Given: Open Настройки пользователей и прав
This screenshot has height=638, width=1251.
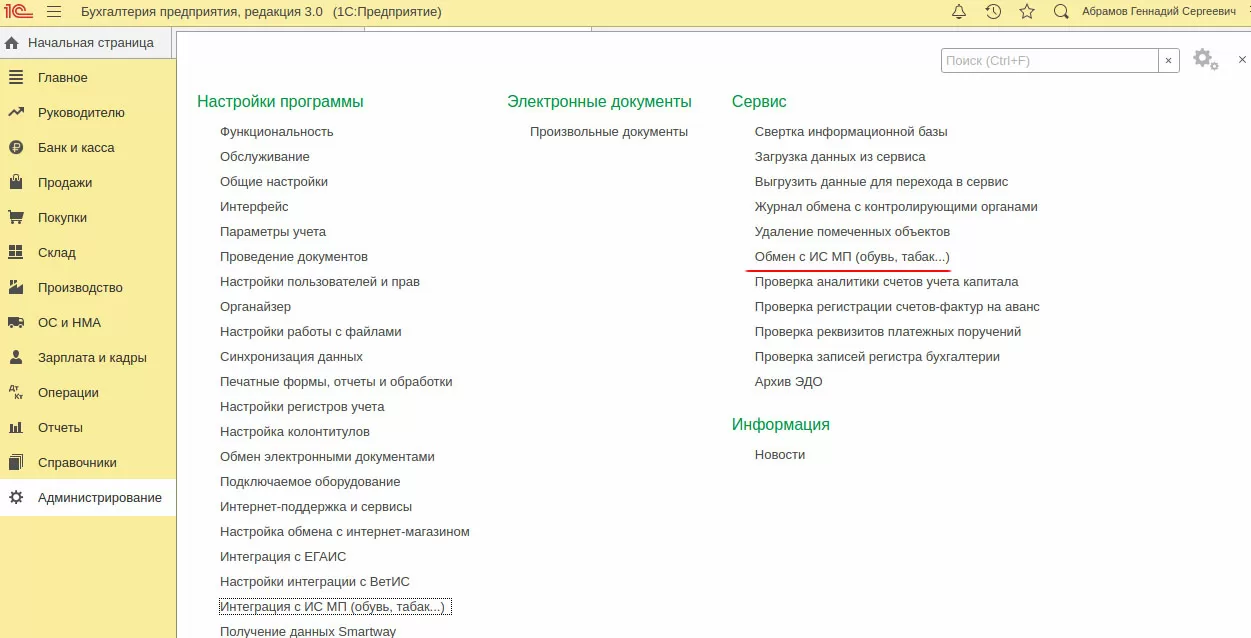Looking at the screenshot, I should click(320, 282).
